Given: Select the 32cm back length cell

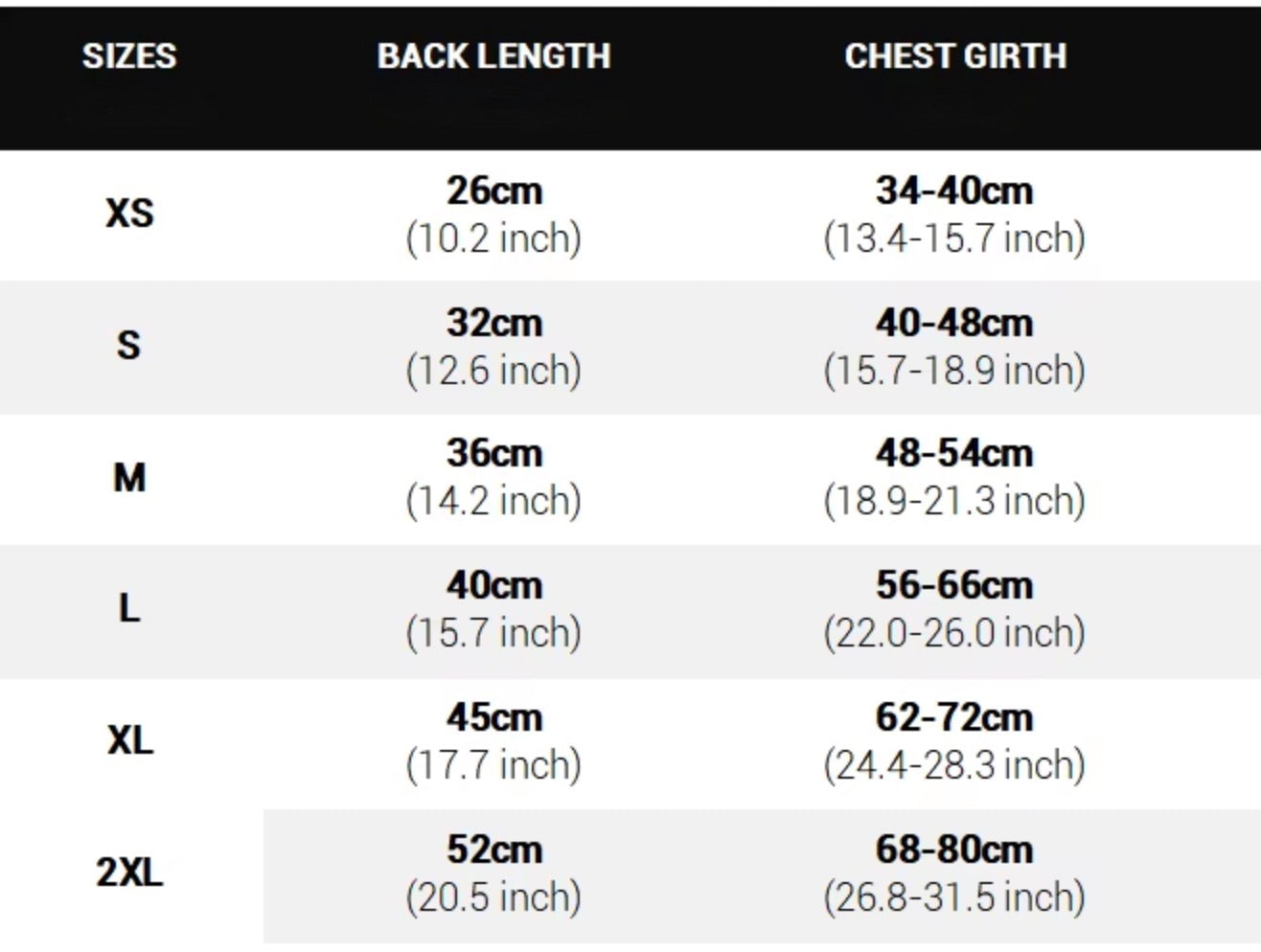Looking at the screenshot, I should [493, 324].
